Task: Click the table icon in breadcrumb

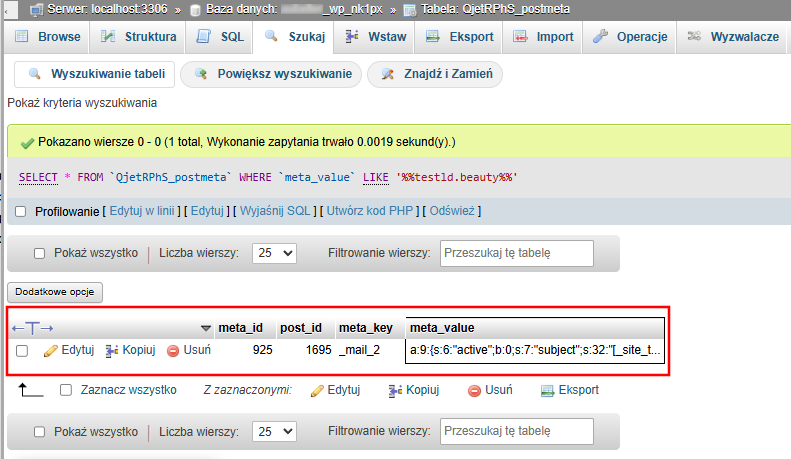Action: (x=410, y=10)
